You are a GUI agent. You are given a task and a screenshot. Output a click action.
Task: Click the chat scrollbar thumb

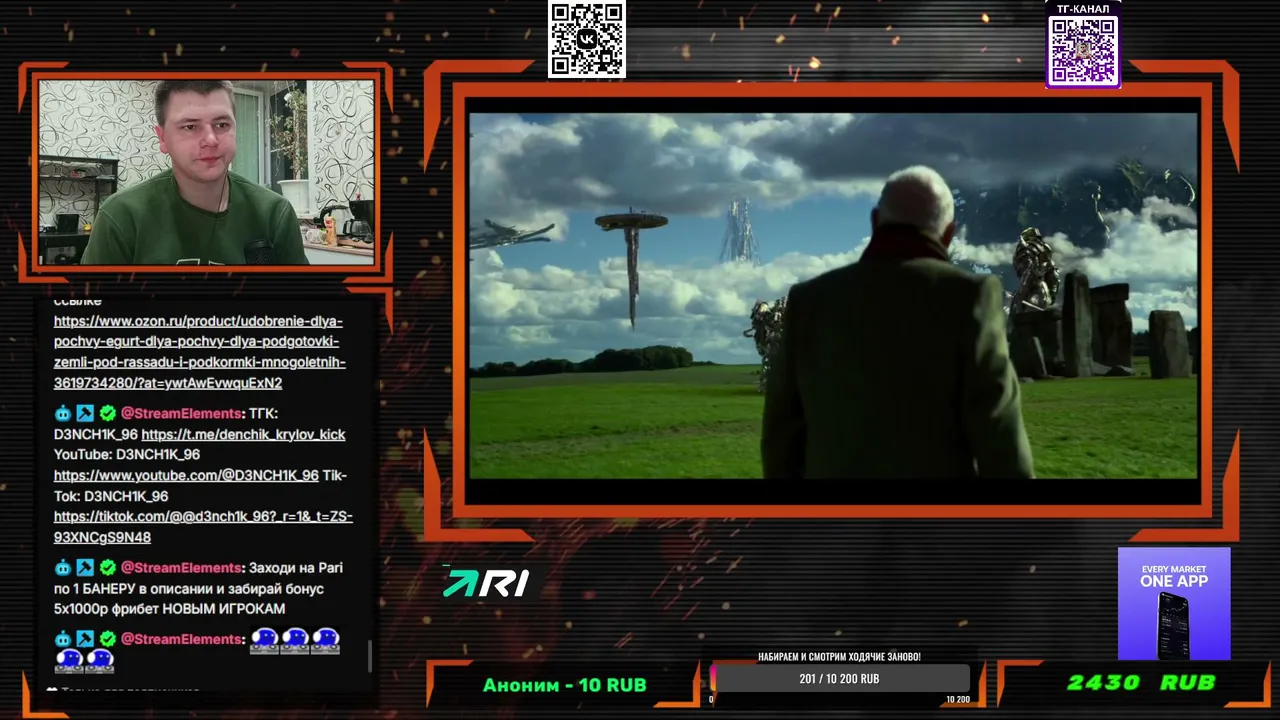click(x=370, y=656)
